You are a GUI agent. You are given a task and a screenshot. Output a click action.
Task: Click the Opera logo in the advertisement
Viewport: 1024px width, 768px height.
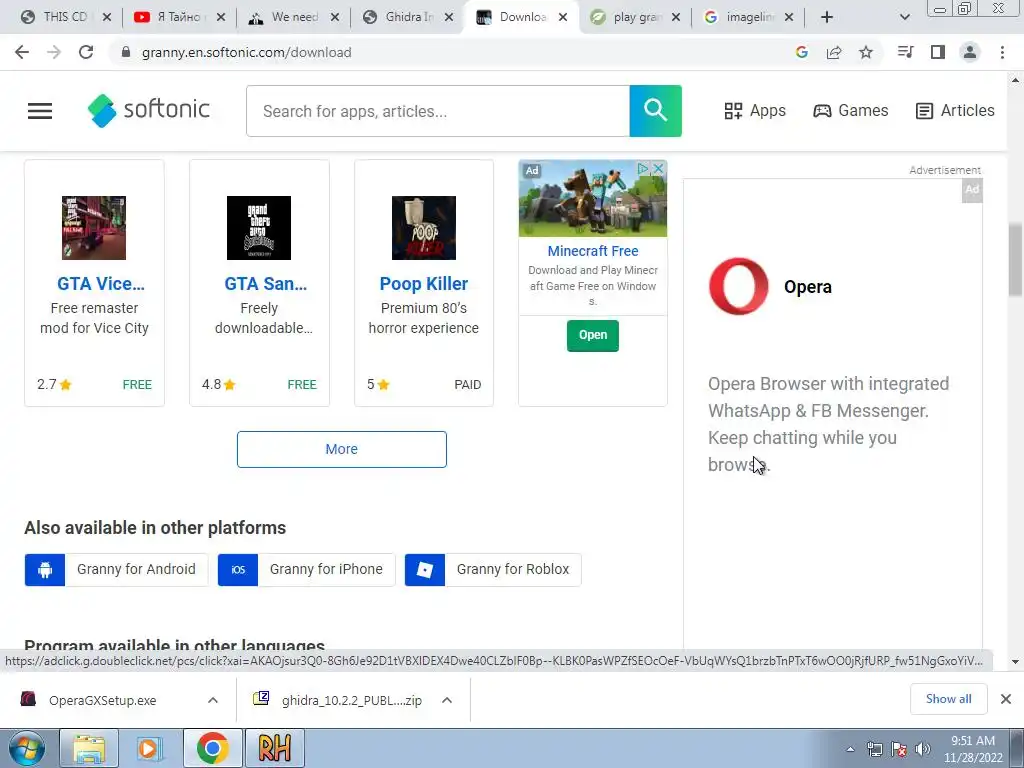739,286
